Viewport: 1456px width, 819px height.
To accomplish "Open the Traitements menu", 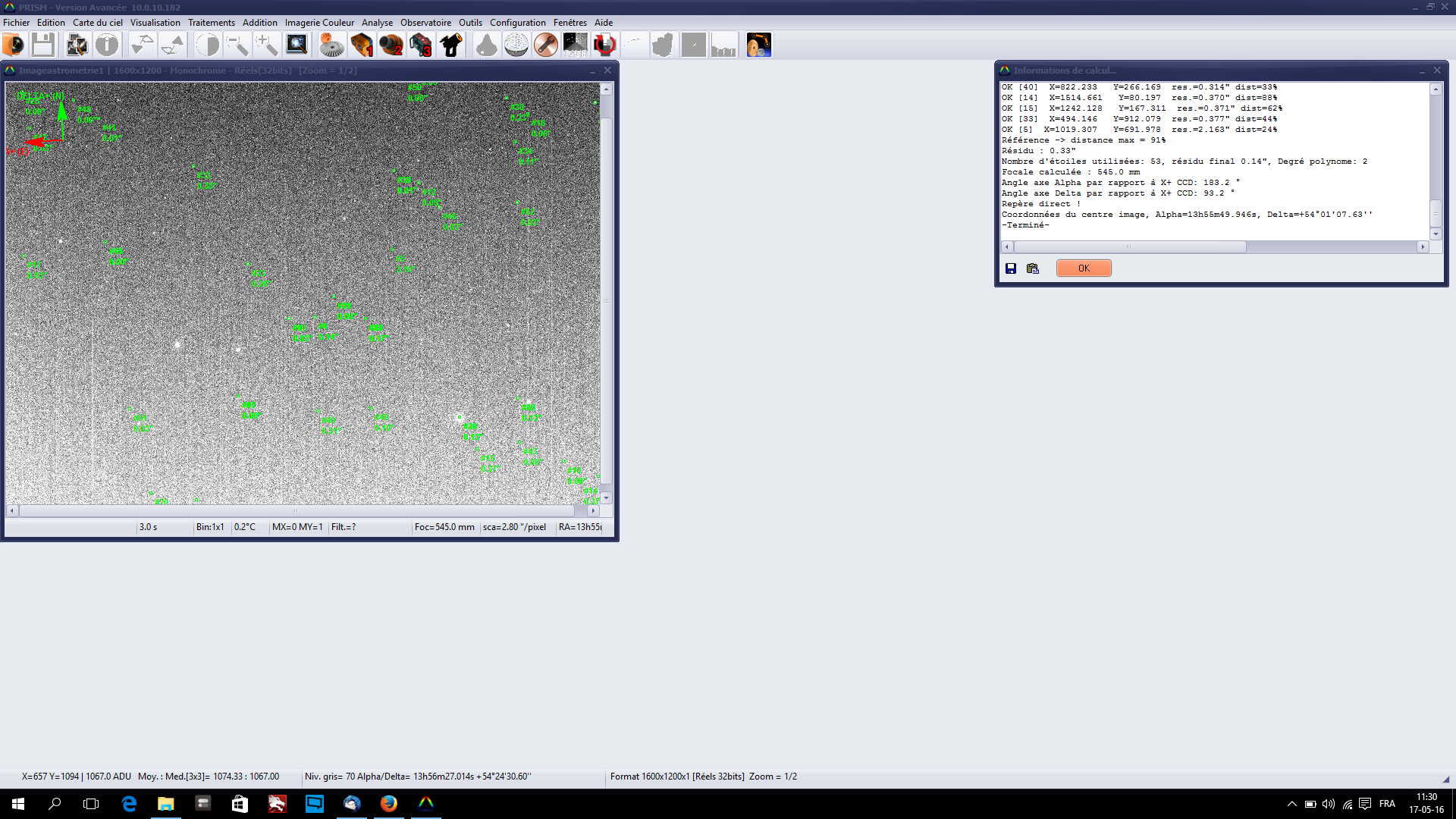I will point(211,23).
